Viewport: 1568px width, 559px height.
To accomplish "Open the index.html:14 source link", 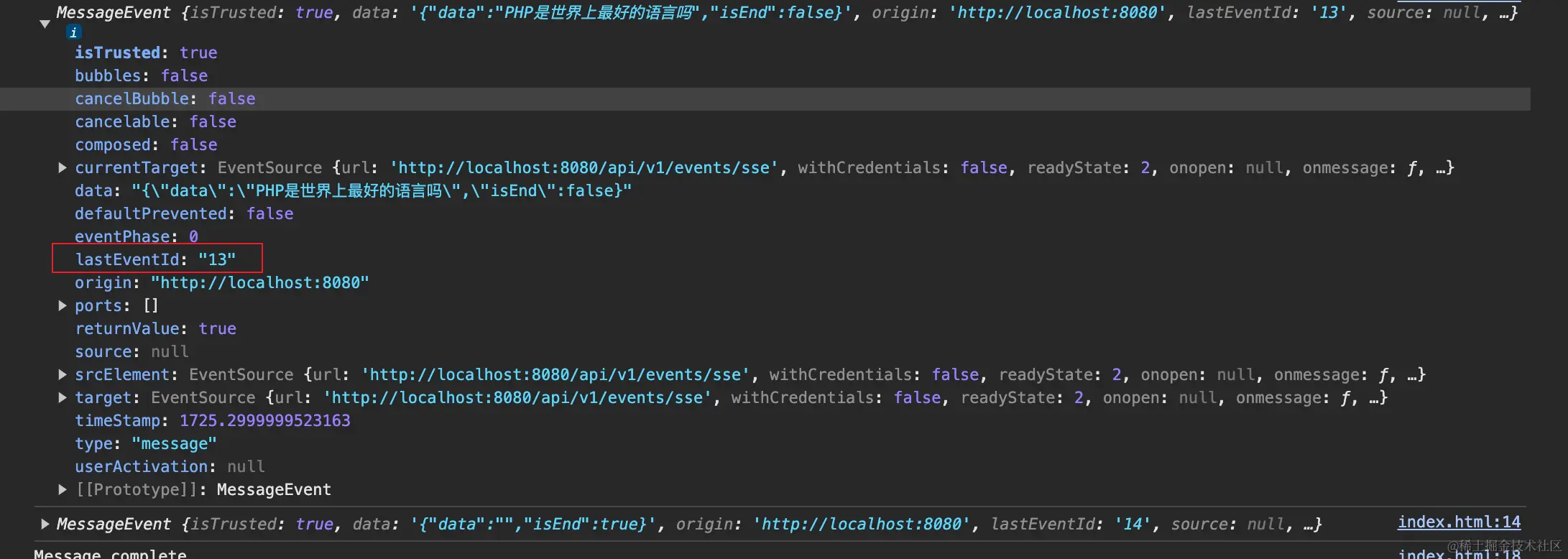I will coord(1459,522).
